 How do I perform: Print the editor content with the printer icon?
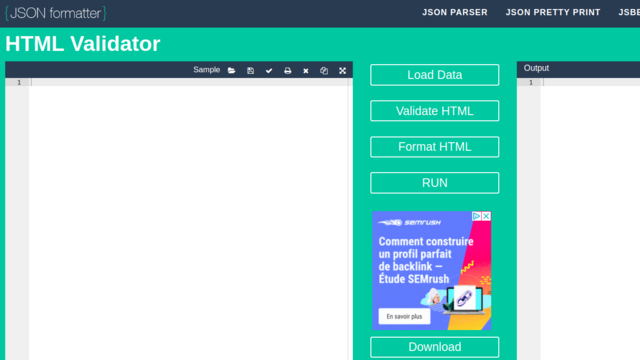[287, 71]
